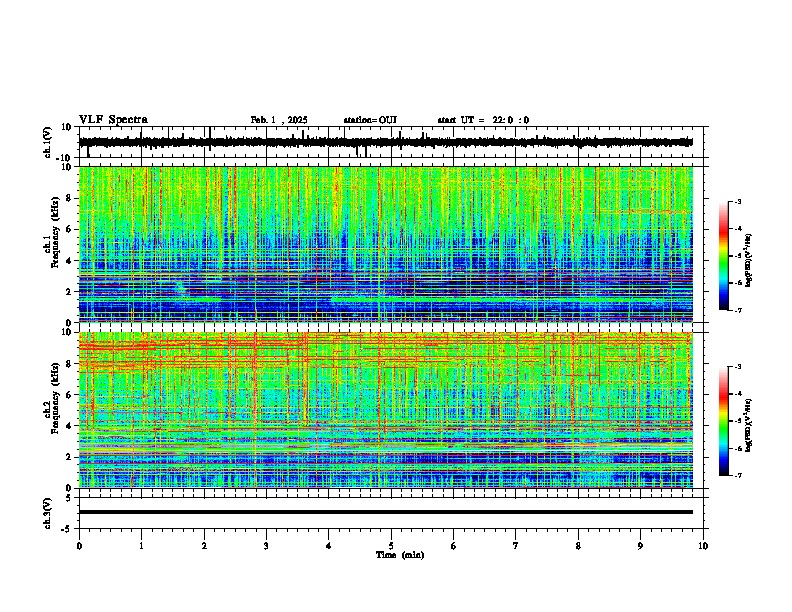Click the ch.2 spectrogram color bar
The image size is (792, 612).
point(723,421)
